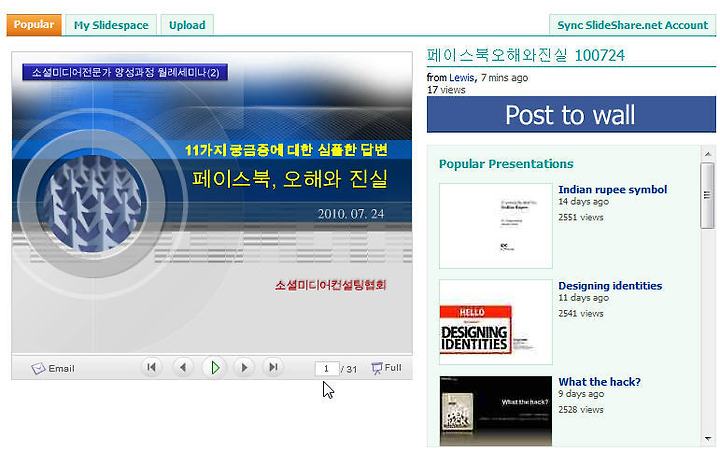Click the Popular Presentations heading
The height and width of the screenshot is (451, 720).
(x=506, y=164)
